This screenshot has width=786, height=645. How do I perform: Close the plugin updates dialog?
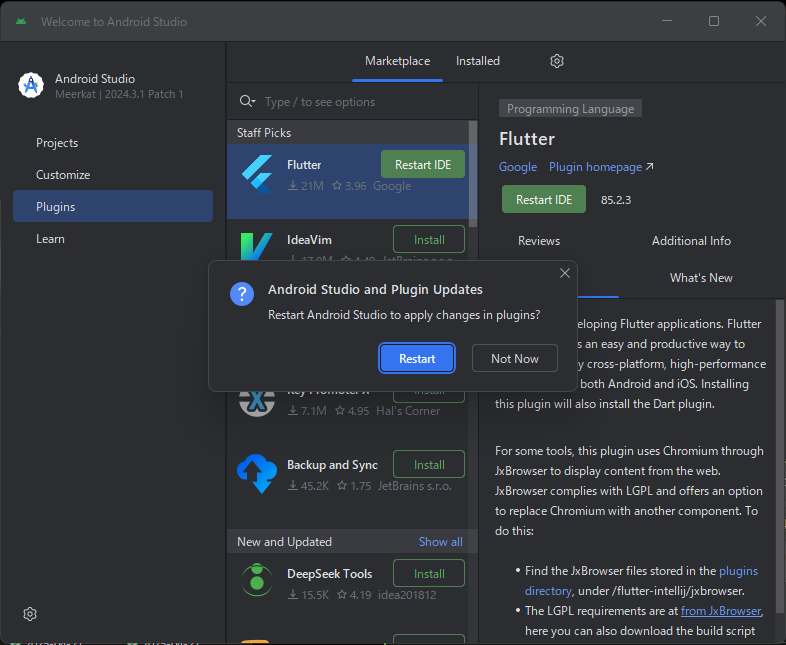565,273
